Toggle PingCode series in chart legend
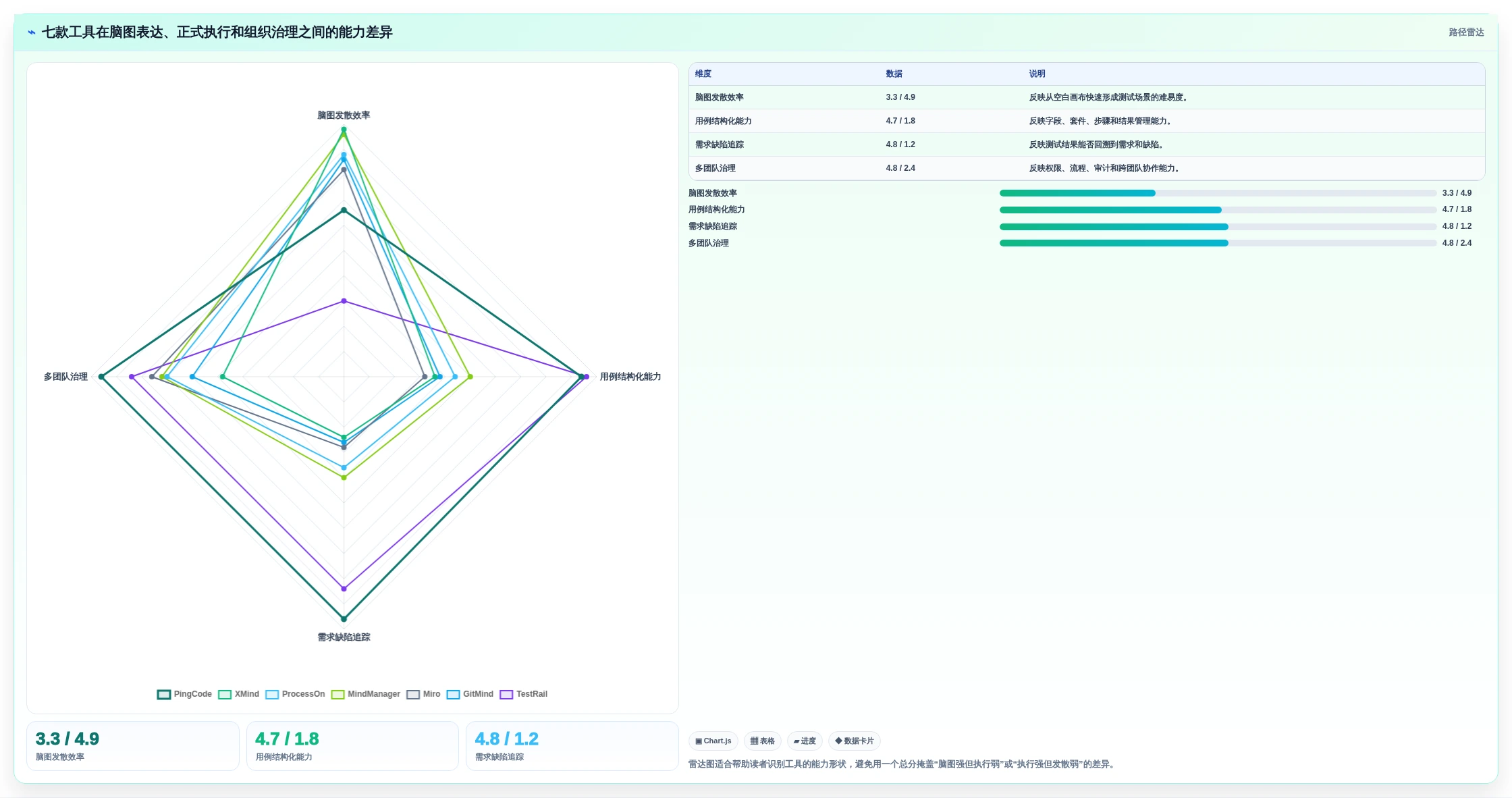Screen dimensions: 1512x798 tap(184, 694)
